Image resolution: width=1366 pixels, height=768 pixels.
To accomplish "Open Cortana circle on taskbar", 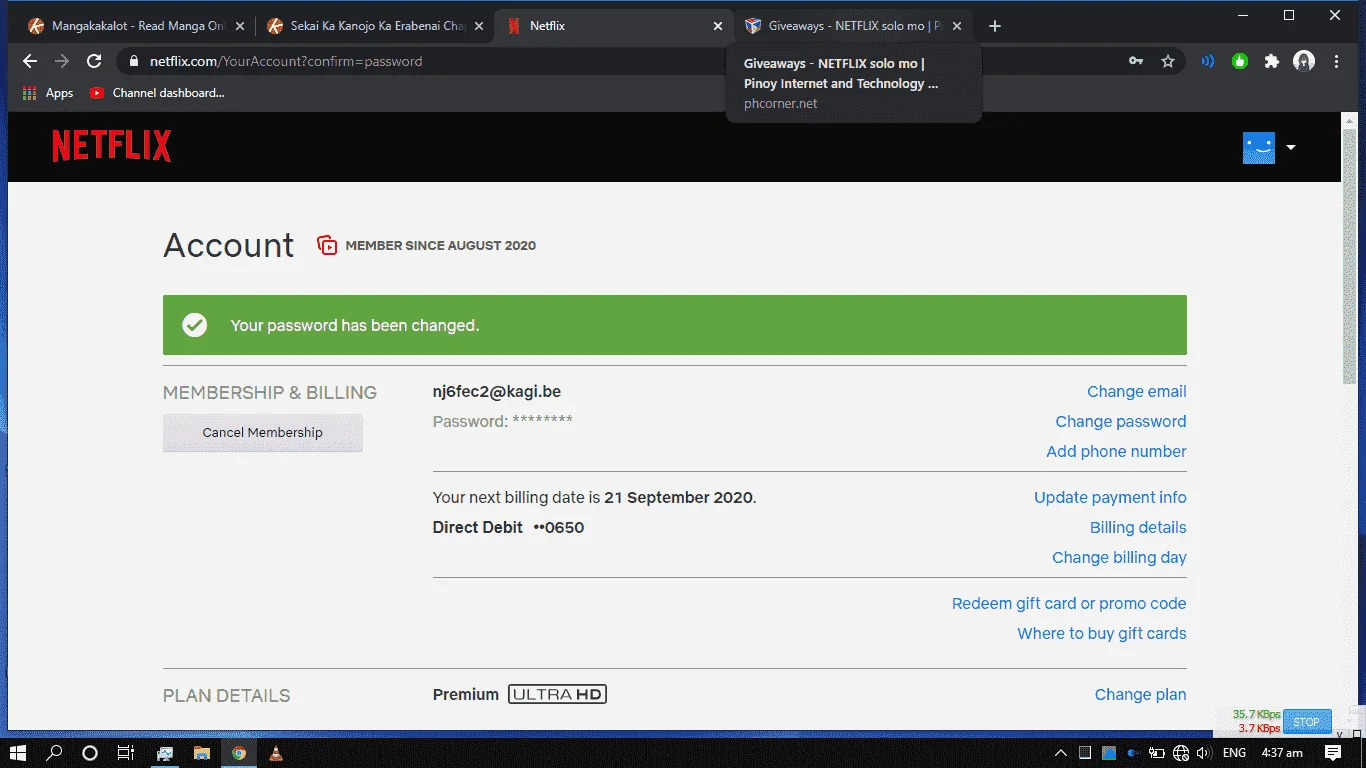I will (x=90, y=753).
